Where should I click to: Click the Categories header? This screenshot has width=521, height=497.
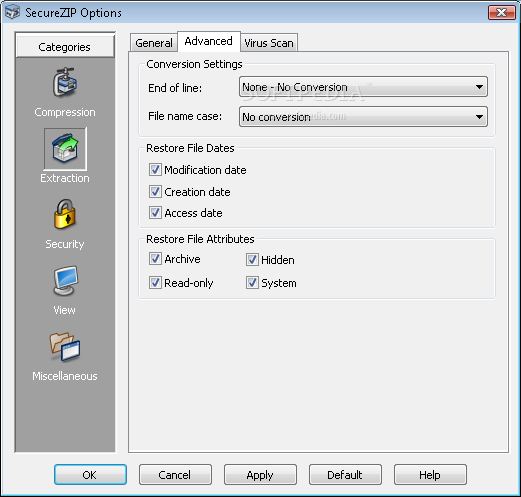[x=65, y=47]
